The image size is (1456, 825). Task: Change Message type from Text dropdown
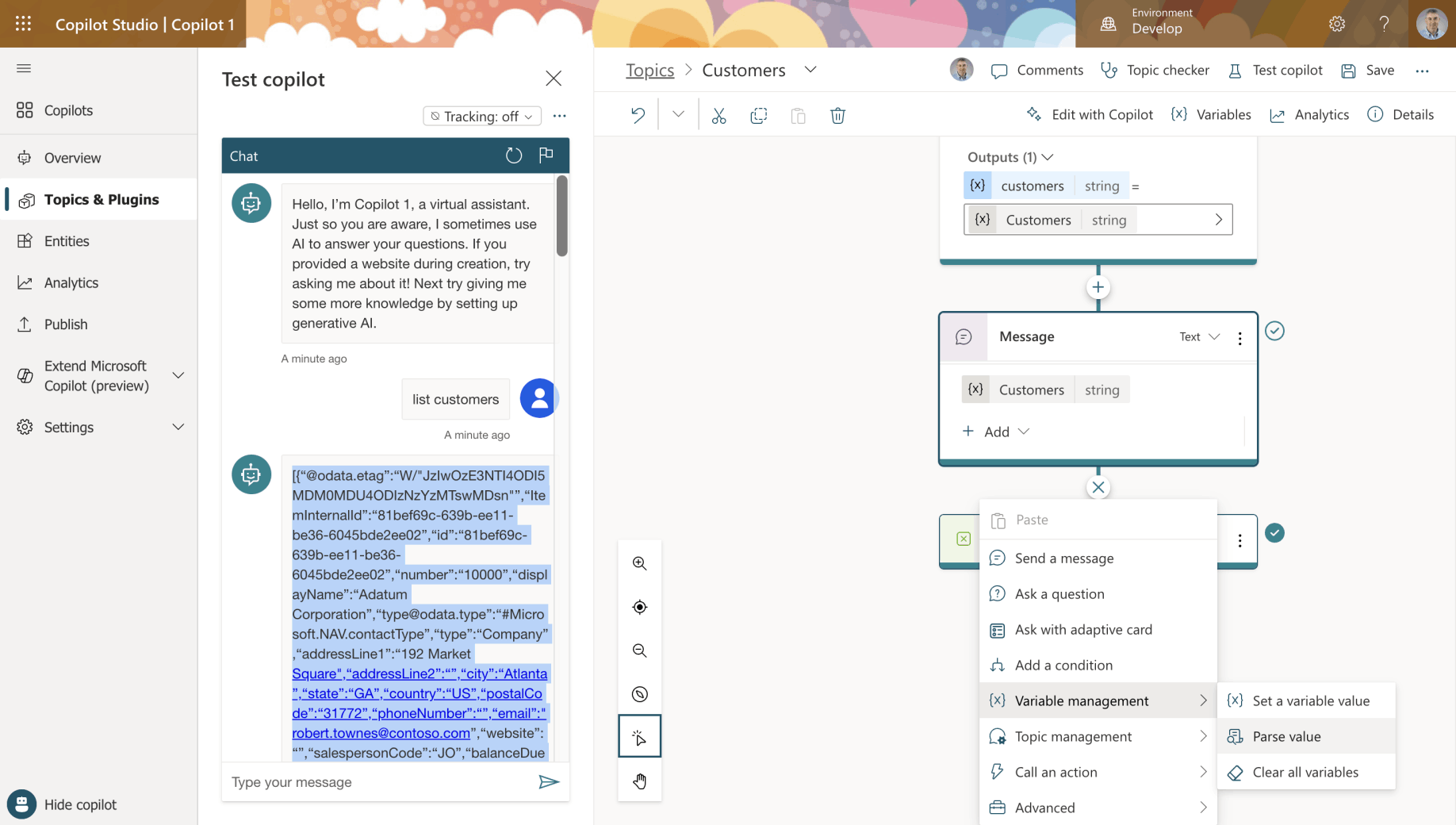tap(1200, 337)
